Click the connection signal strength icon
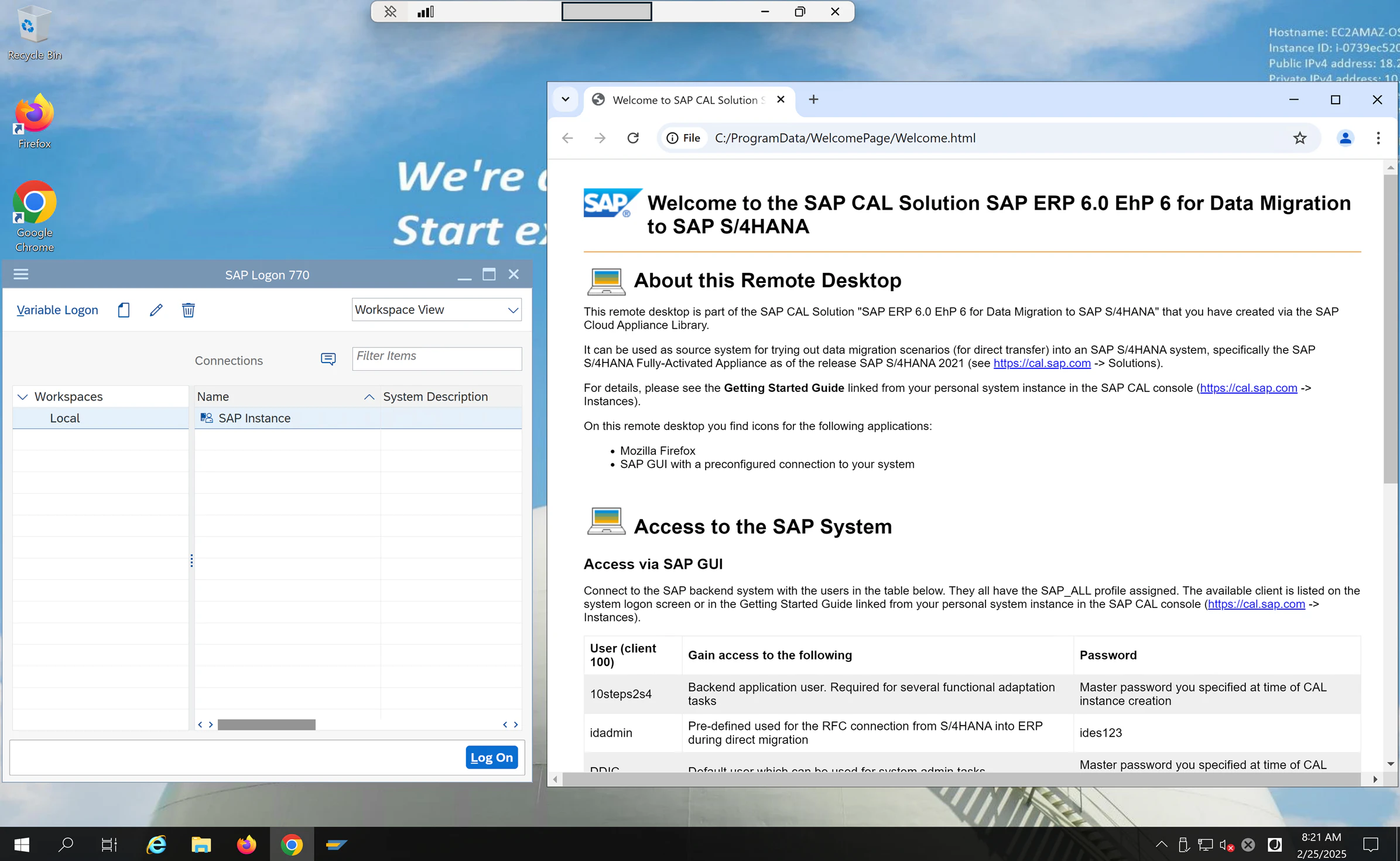Screen dimensions: 1400x861 click(426, 12)
